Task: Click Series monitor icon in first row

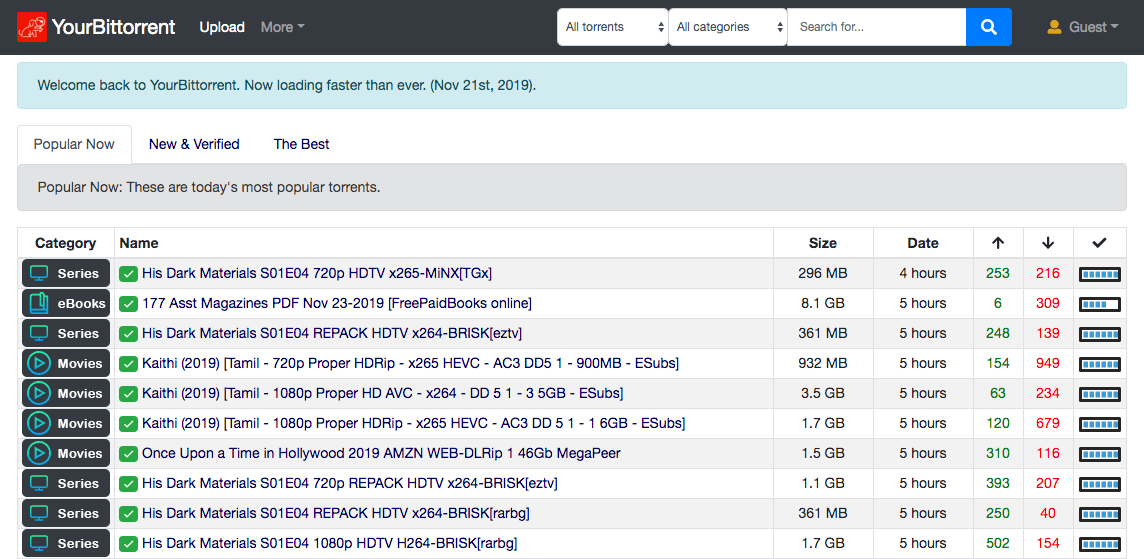Action: tap(39, 273)
